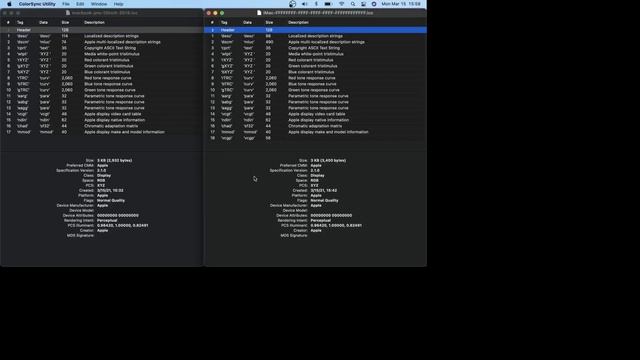Click document icon in left window title bar
Image resolution: width=640 pixels, height=360 pixels.
(68, 13)
